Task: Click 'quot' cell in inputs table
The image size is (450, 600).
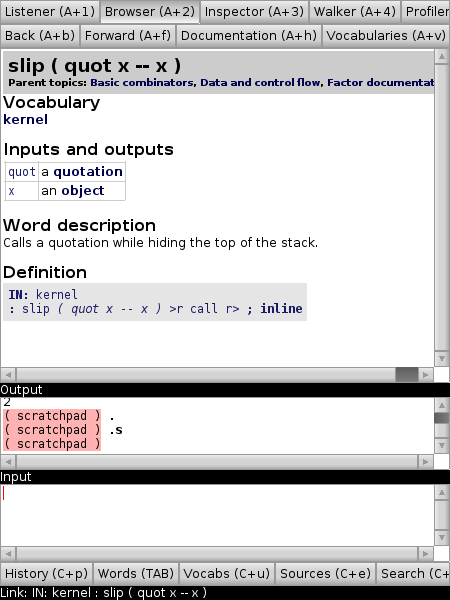Action: 22,172
